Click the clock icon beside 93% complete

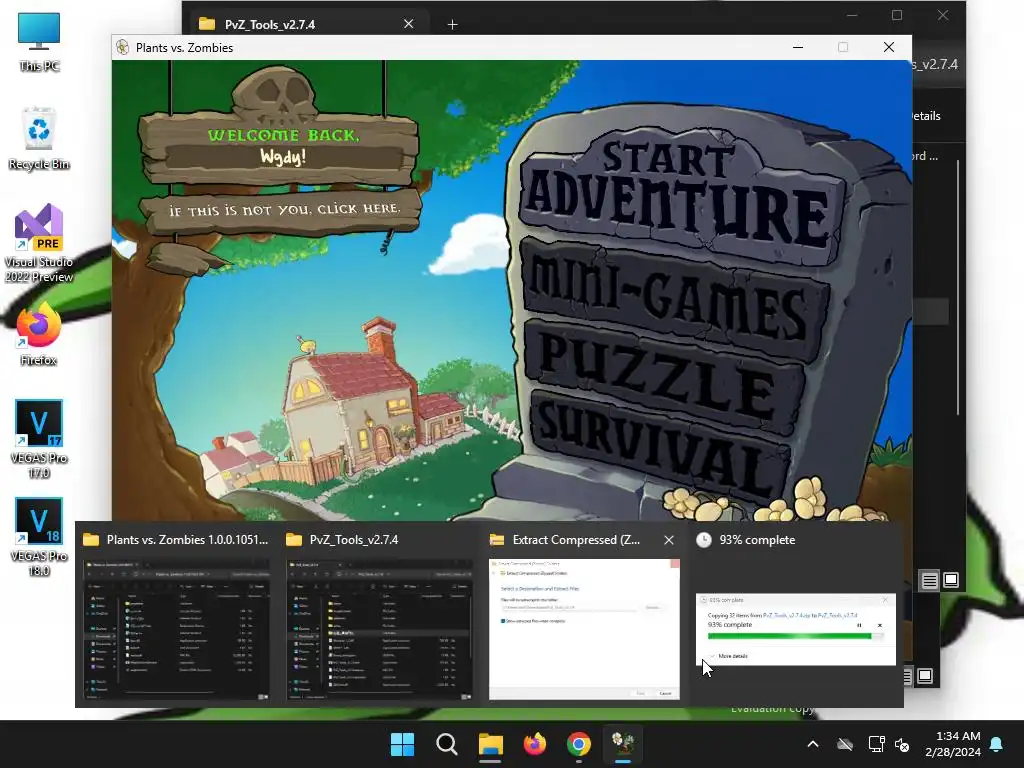click(703, 539)
